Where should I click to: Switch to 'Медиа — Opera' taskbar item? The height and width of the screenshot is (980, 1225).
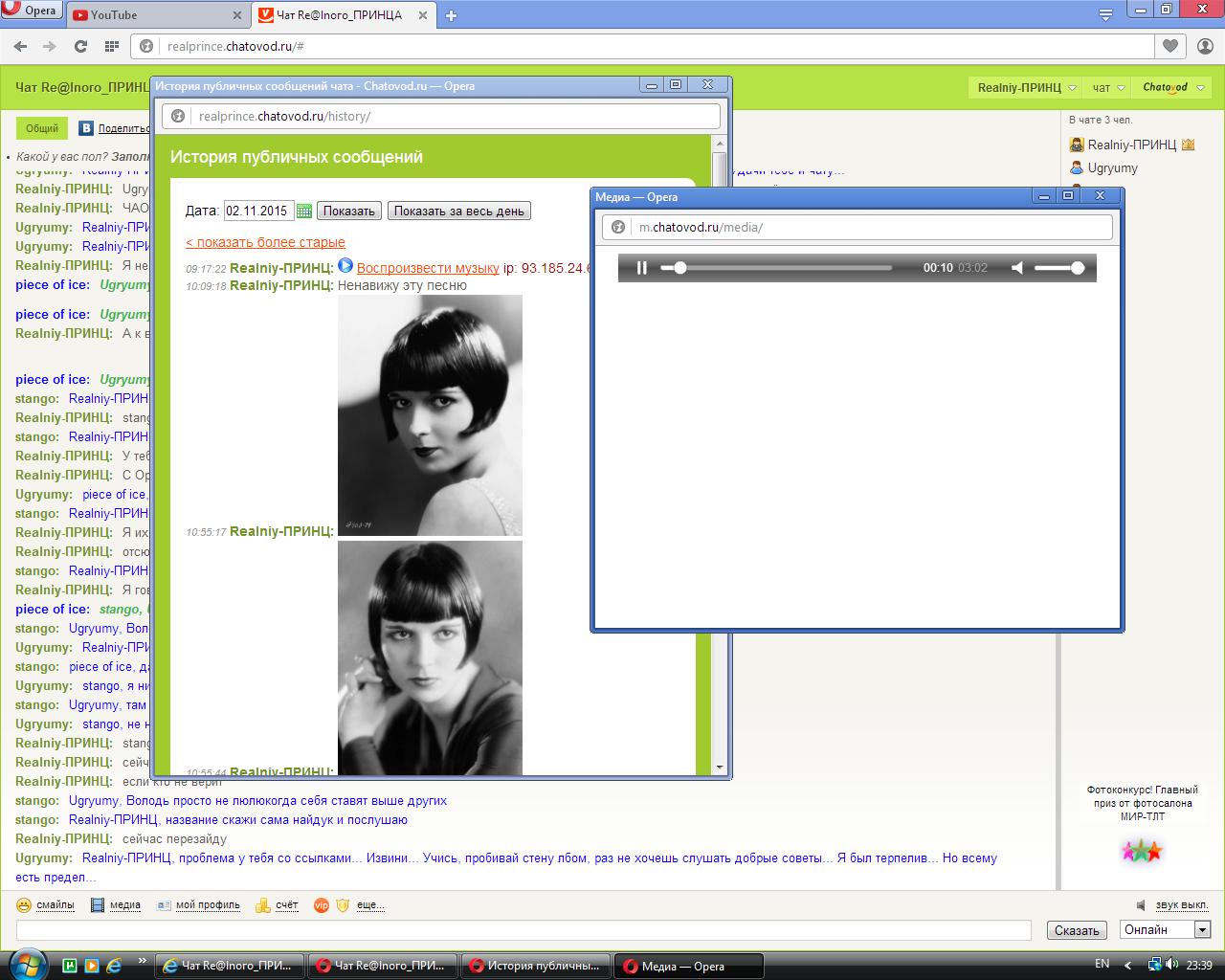pyautogui.click(x=689, y=966)
